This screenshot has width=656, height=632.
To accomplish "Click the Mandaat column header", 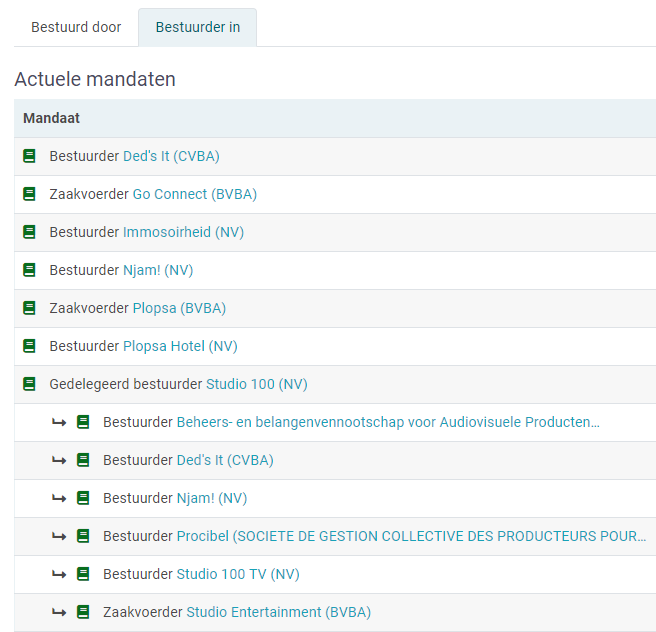I will point(51,118).
